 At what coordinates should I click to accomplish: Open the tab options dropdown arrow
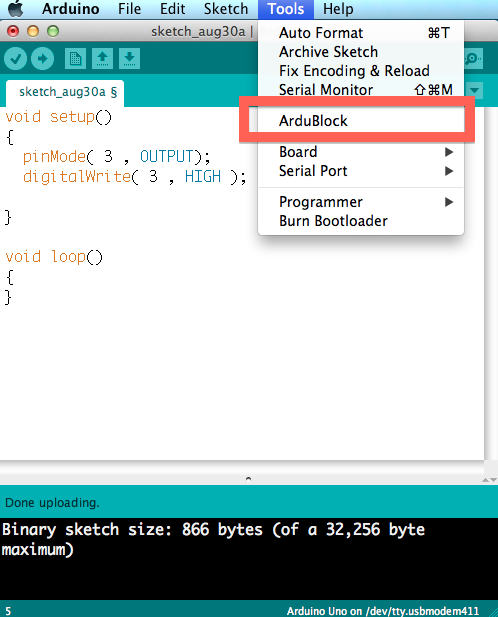pos(474,91)
